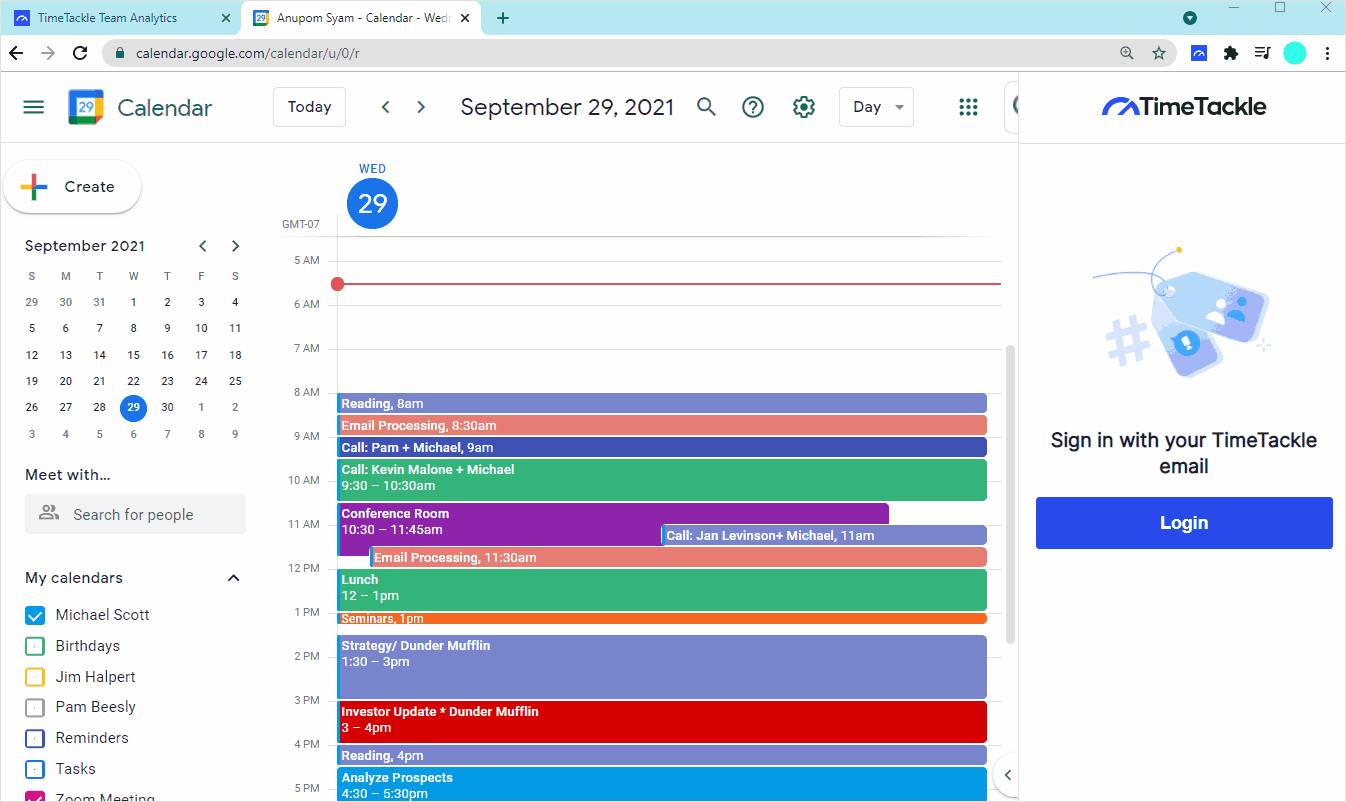Show next month in mini calendar
Image resolution: width=1346 pixels, height=802 pixels.
click(235, 246)
